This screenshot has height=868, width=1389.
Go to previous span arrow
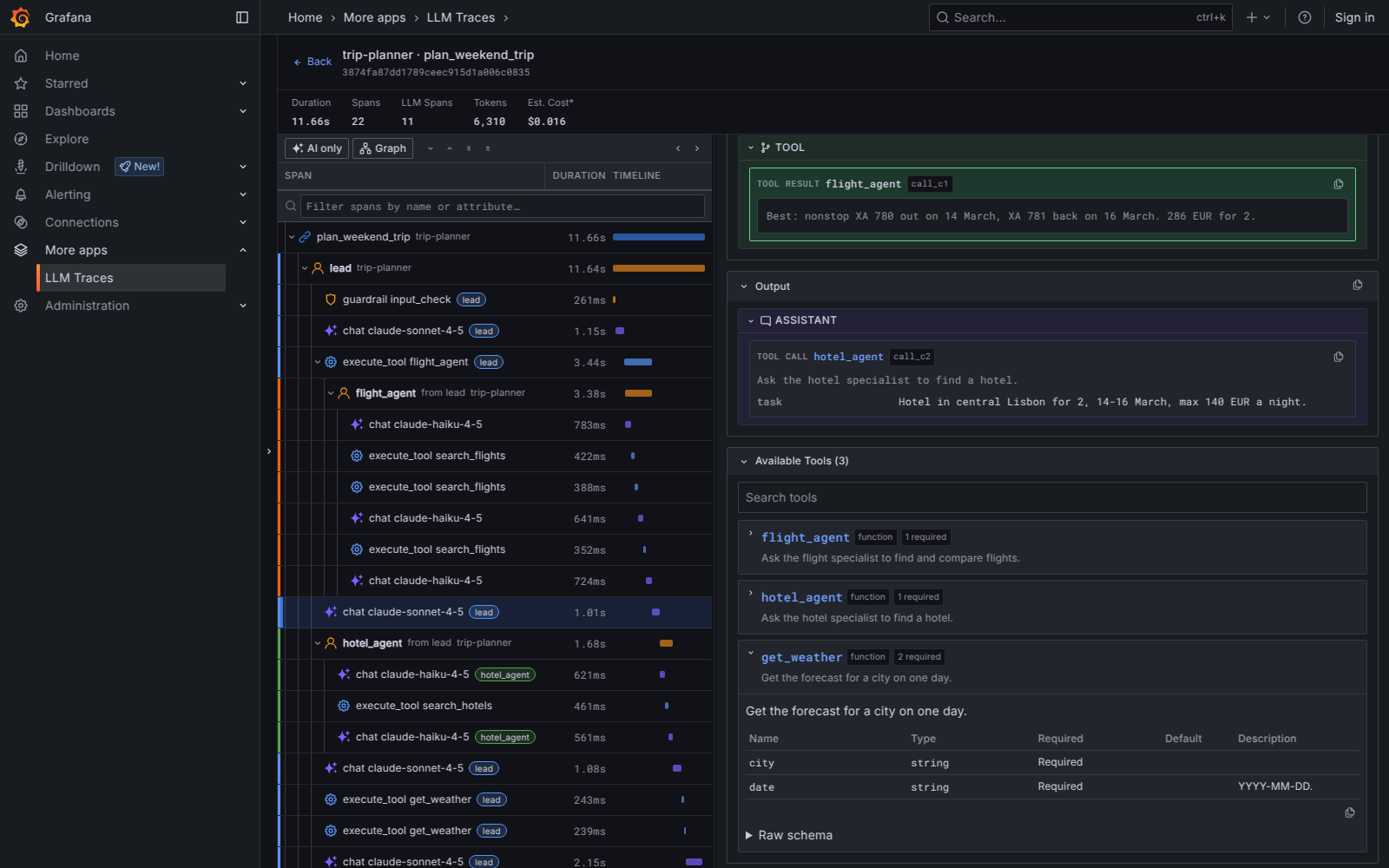tap(678, 148)
